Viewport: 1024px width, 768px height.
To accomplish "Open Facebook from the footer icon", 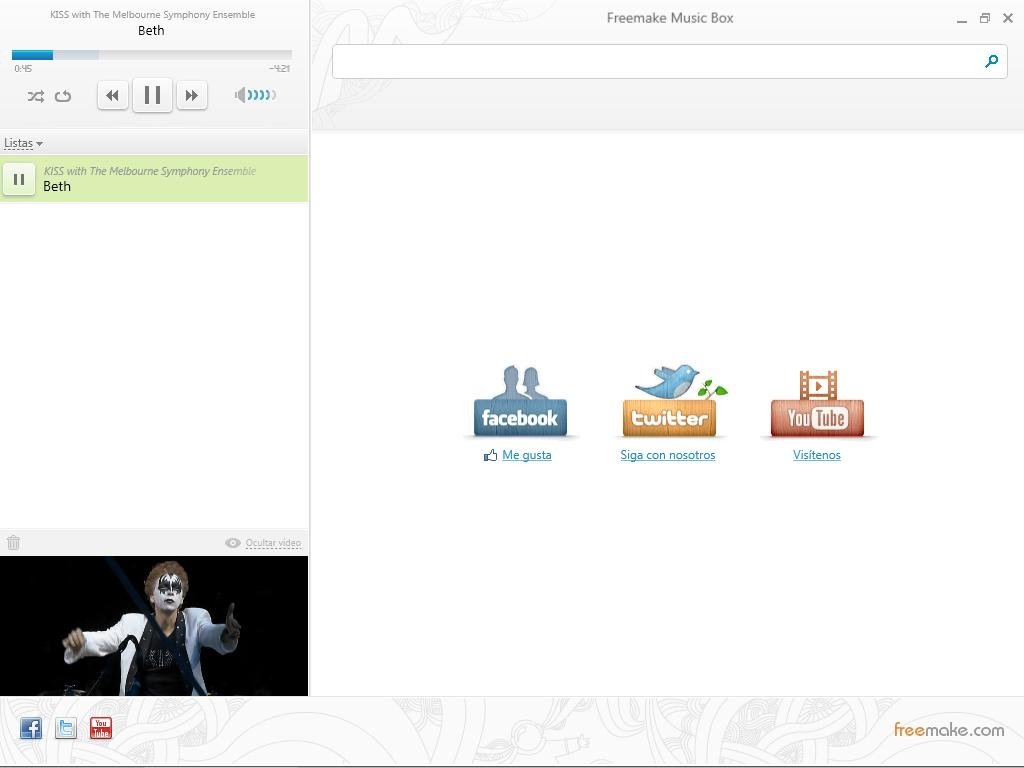I will (x=31, y=728).
